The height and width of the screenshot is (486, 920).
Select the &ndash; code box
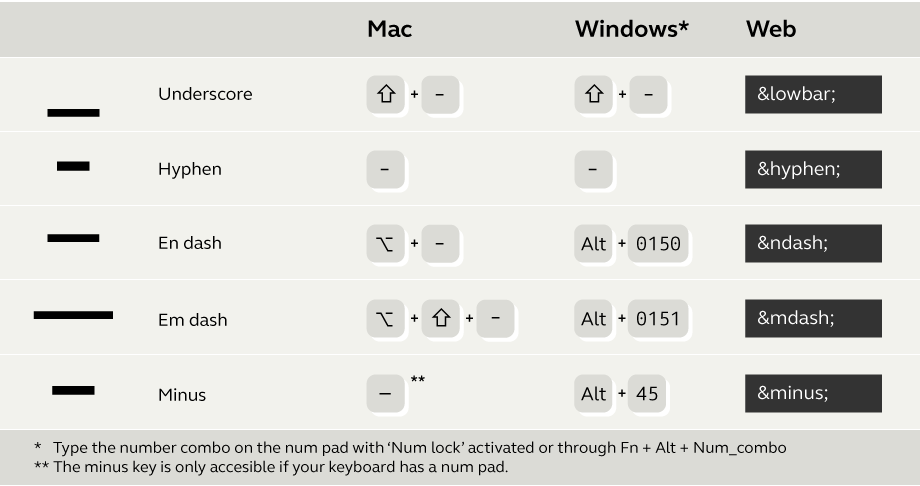point(813,243)
